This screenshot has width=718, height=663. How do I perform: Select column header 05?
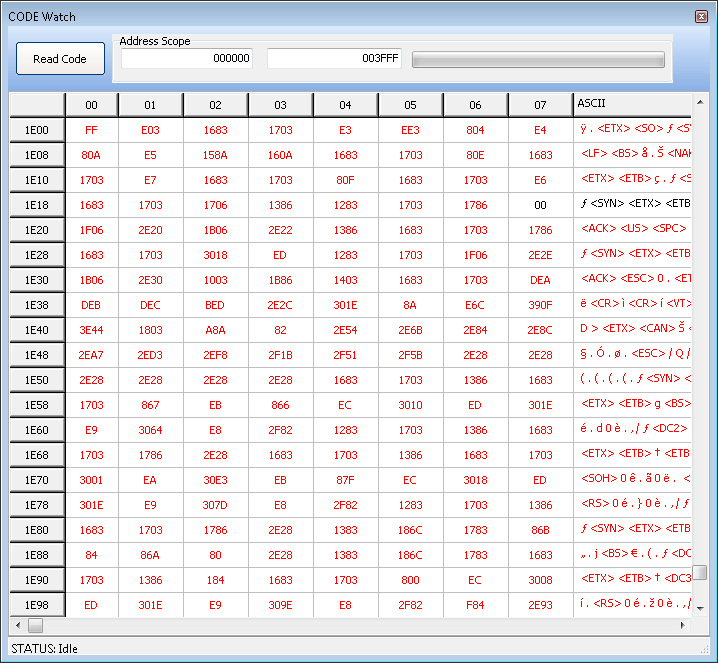[410, 105]
